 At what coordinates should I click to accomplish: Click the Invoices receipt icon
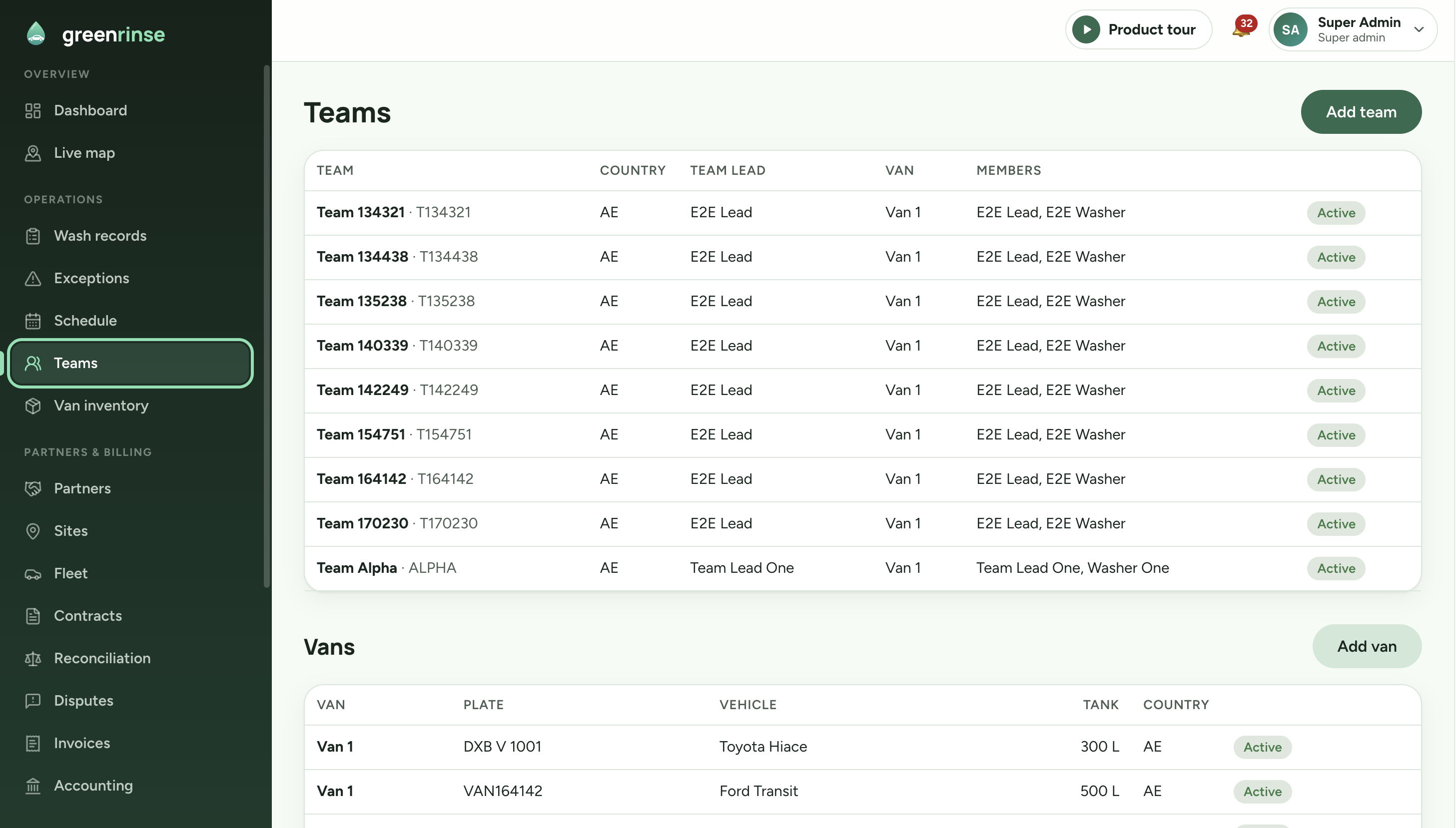(33, 743)
